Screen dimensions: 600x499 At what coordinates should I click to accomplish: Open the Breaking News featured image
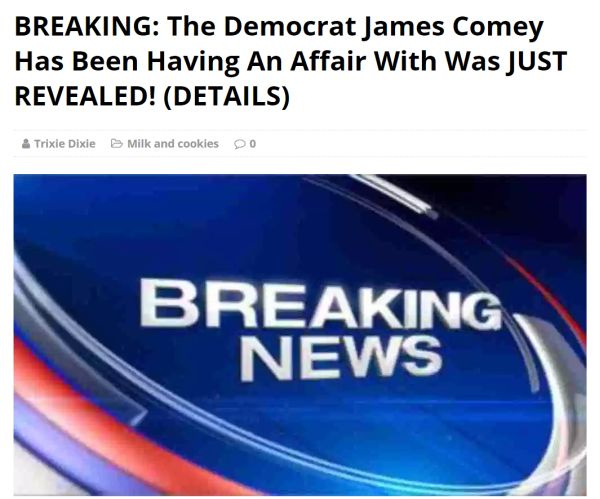click(300, 335)
